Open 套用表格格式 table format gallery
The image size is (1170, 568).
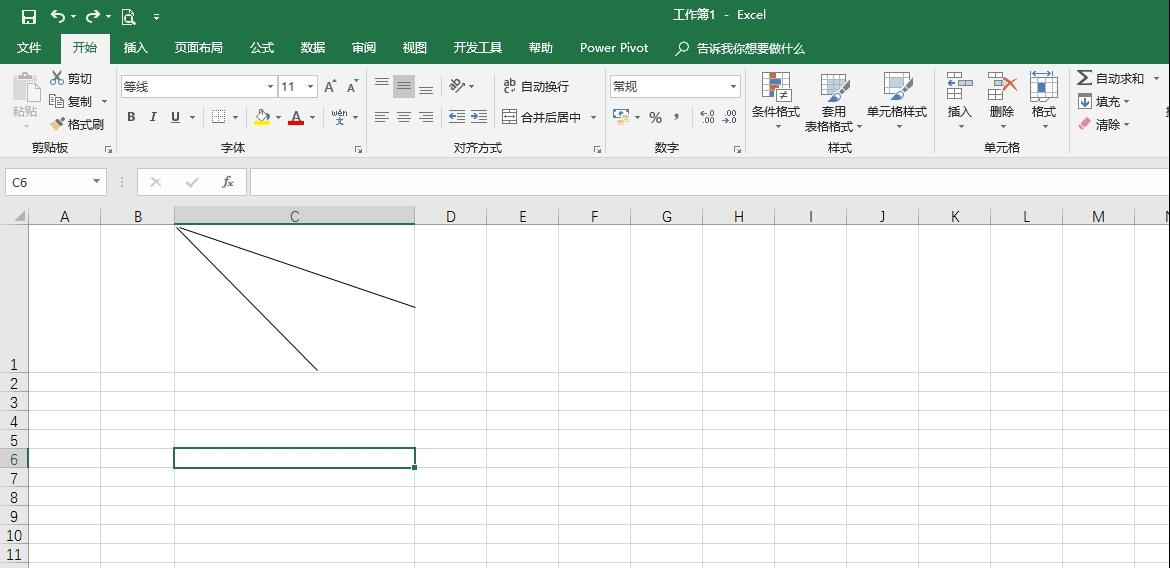833,102
